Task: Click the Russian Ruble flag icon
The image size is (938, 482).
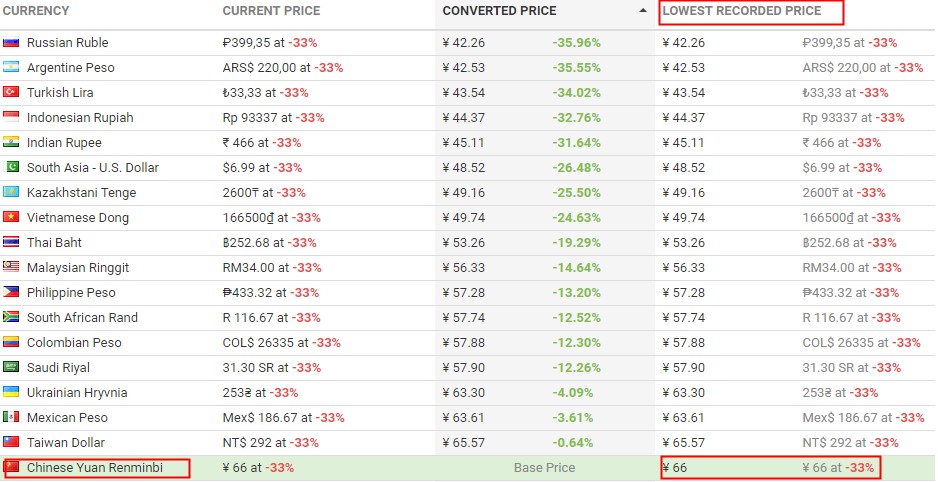Action: [11, 43]
